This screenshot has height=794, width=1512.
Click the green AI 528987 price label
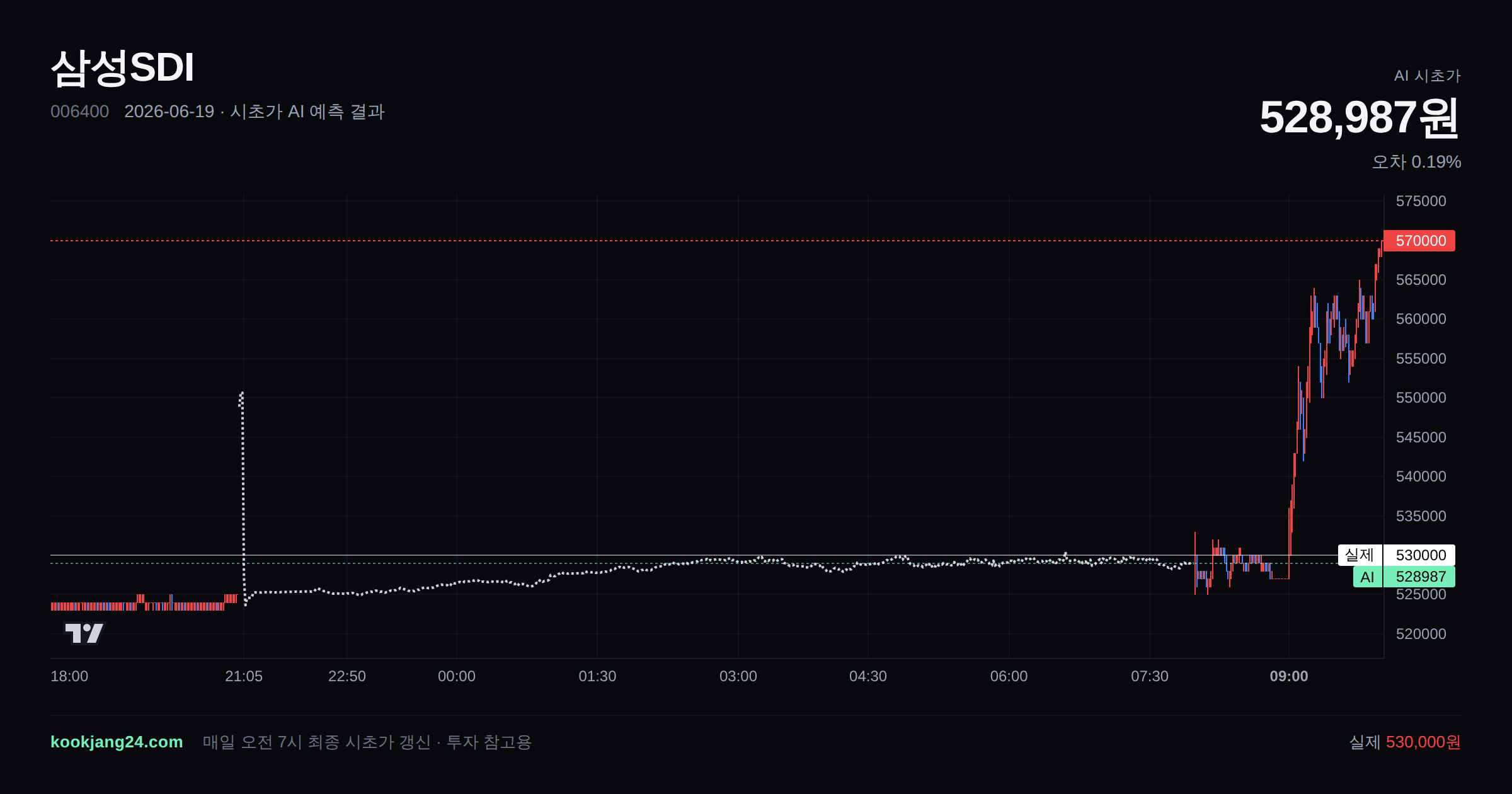coord(1404,577)
